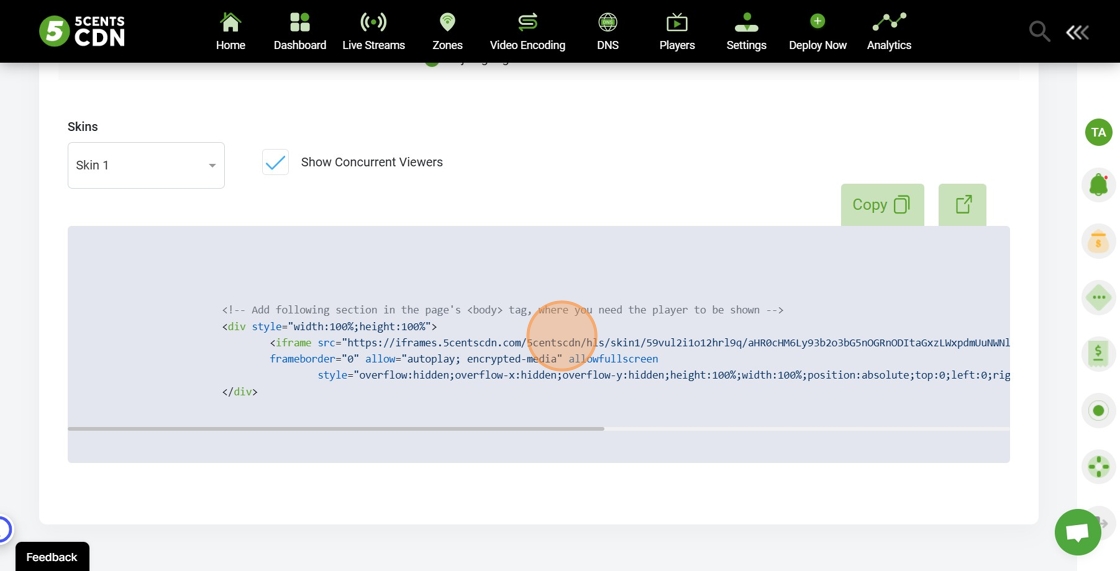
Task: Click the DNS globe icon
Action: coord(608,22)
